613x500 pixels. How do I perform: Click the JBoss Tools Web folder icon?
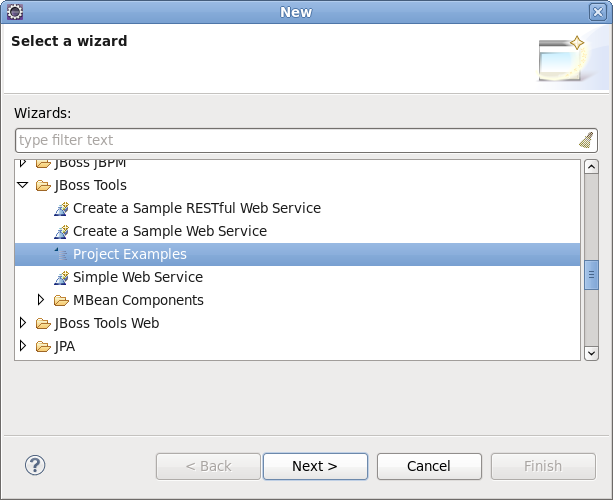[43, 323]
